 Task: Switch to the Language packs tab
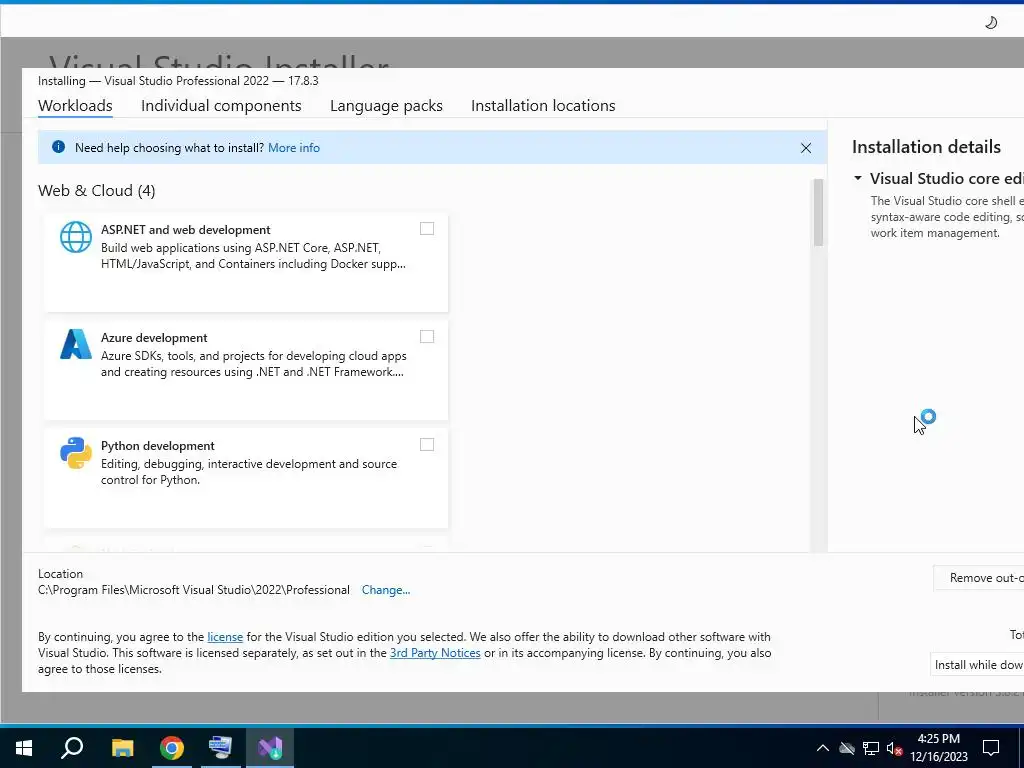coord(386,106)
